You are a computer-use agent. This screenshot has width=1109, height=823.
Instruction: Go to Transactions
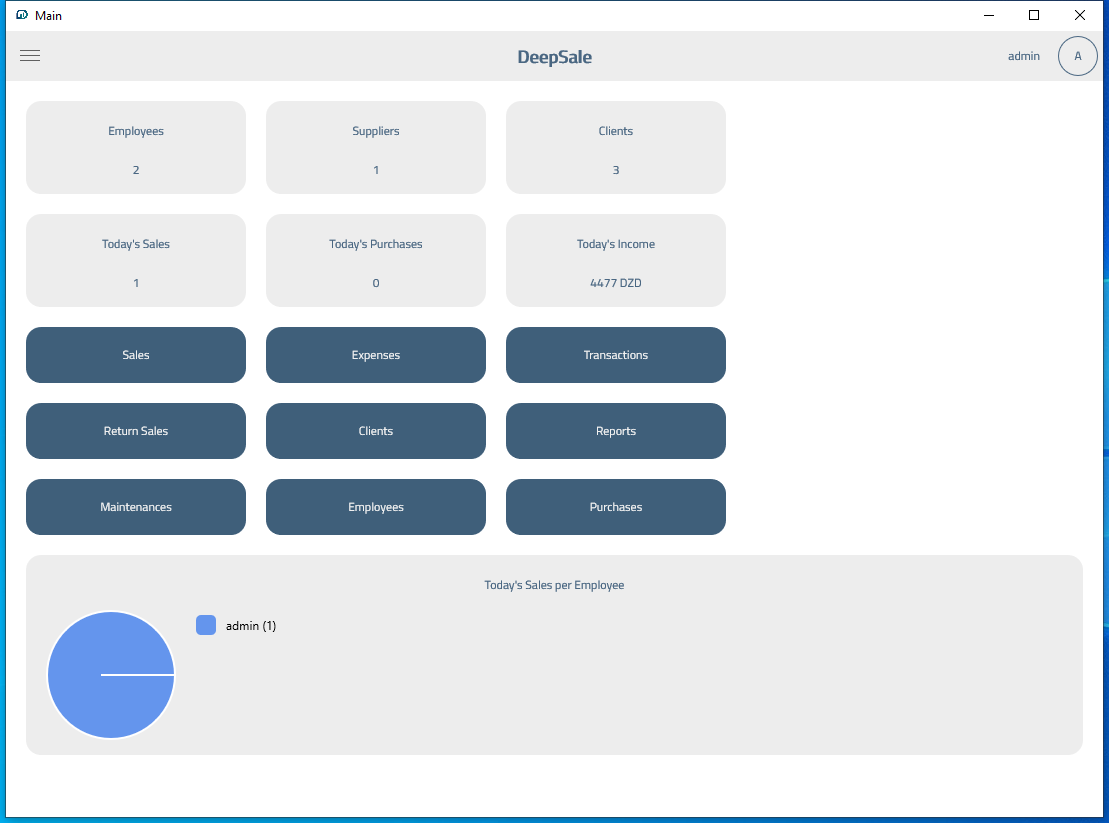point(615,355)
